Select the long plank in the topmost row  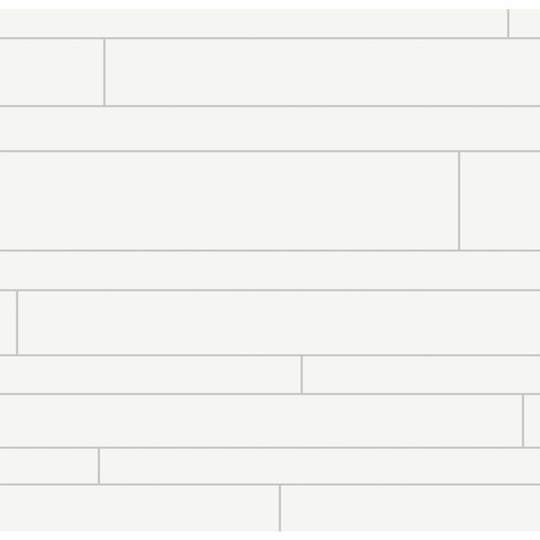[x=253, y=23]
